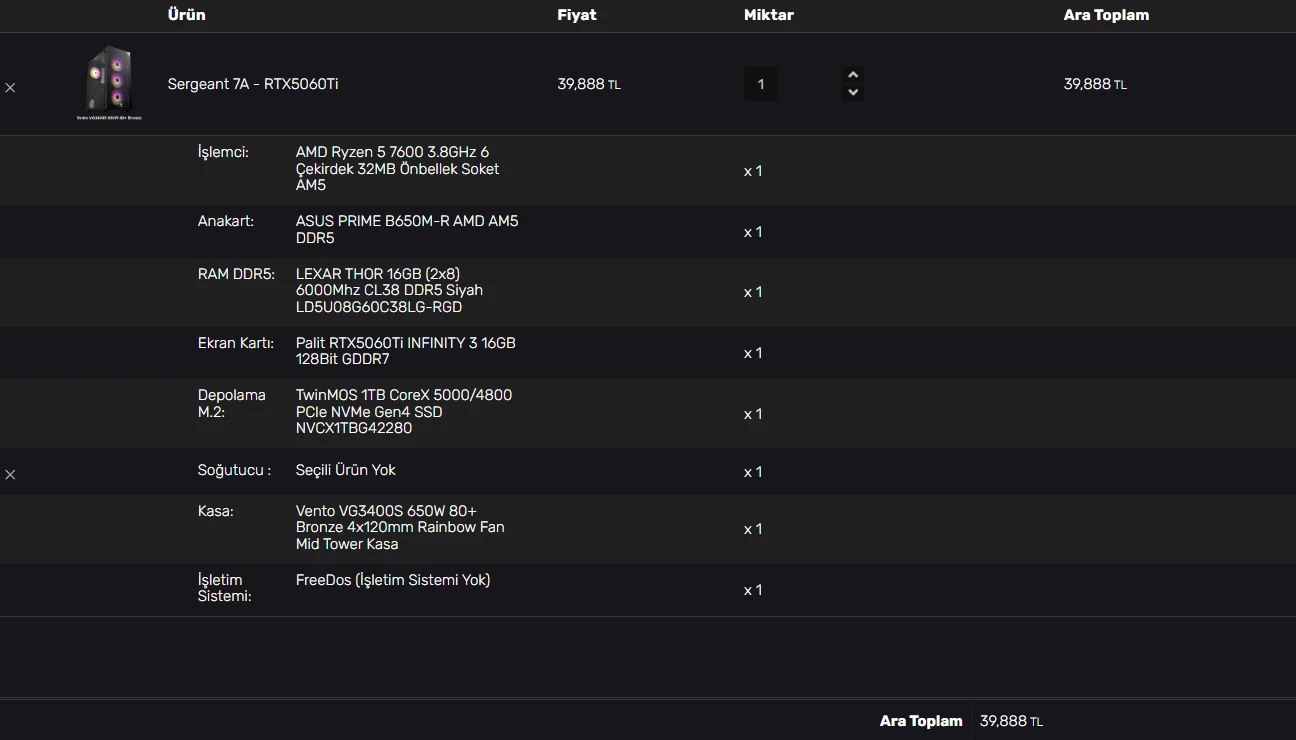Remove the Soğutucu row with its X icon

pyautogui.click(x=10, y=474)
